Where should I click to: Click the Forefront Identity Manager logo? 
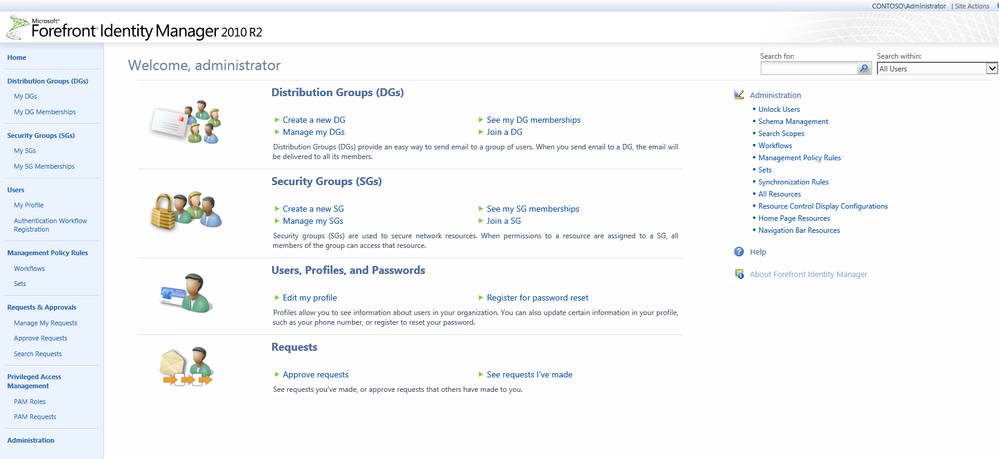134,29
